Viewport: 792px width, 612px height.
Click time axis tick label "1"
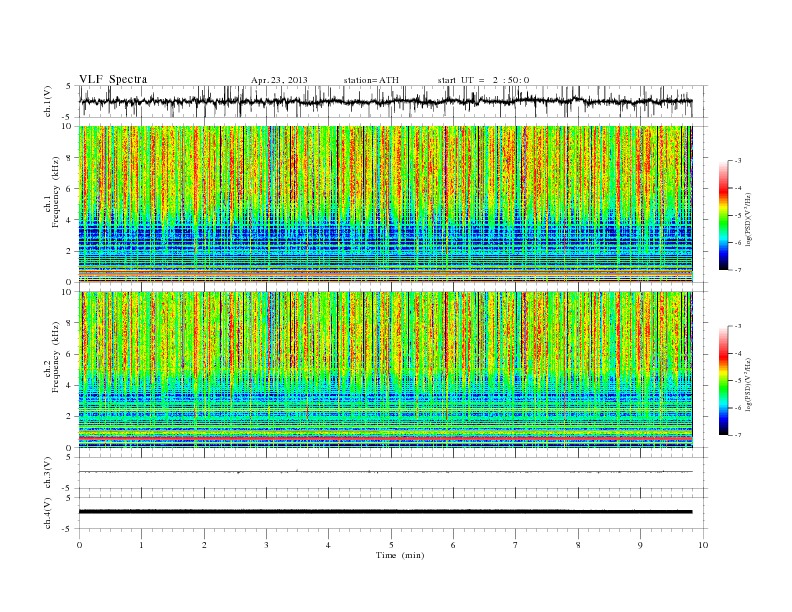pos(141,545)
